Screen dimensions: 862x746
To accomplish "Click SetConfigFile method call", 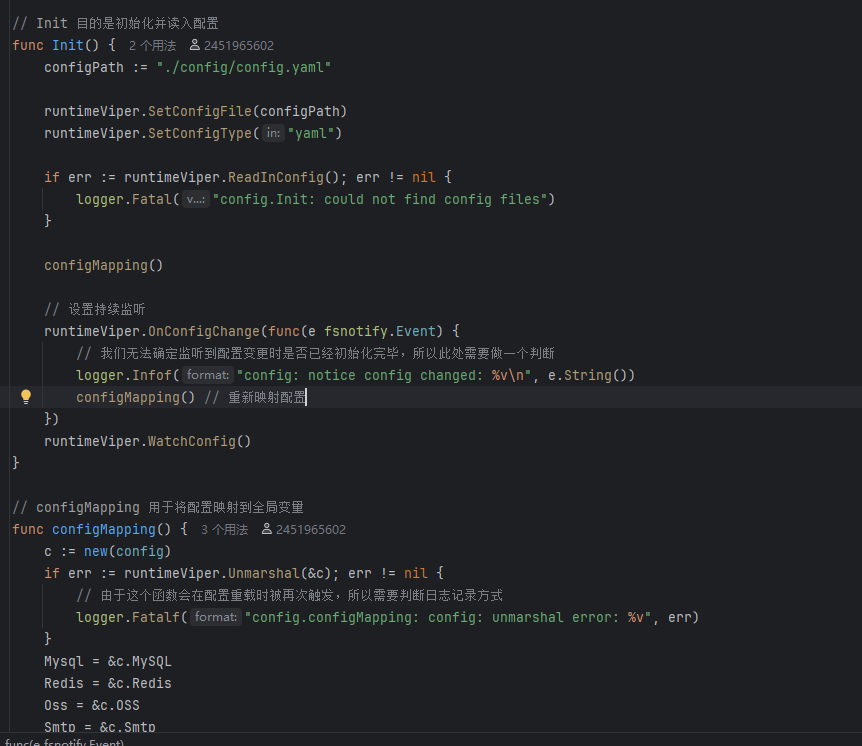I will click(200, 112).
